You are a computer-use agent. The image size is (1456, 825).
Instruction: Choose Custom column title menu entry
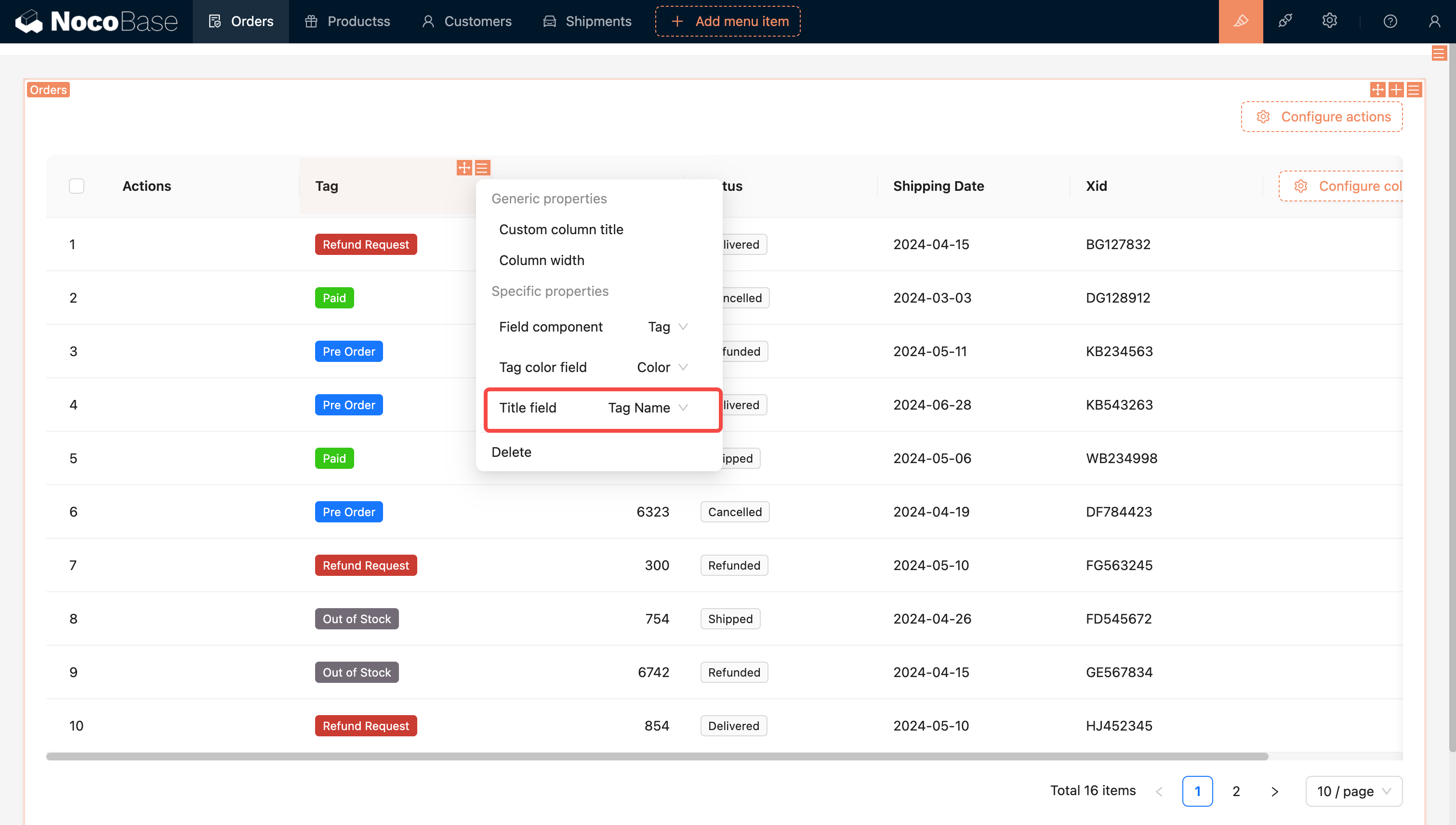pyautogui.click(x=561, y=229)
